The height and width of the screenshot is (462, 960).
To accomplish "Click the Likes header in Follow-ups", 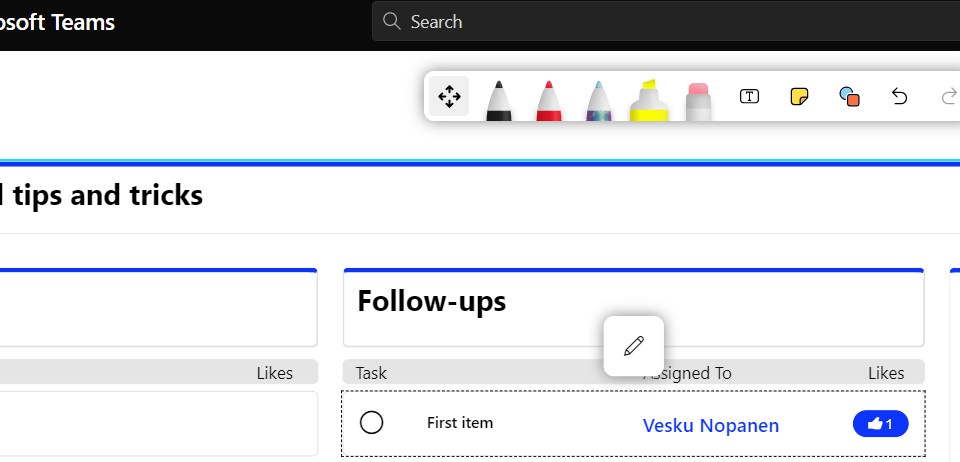I will [x=885, y=373].
